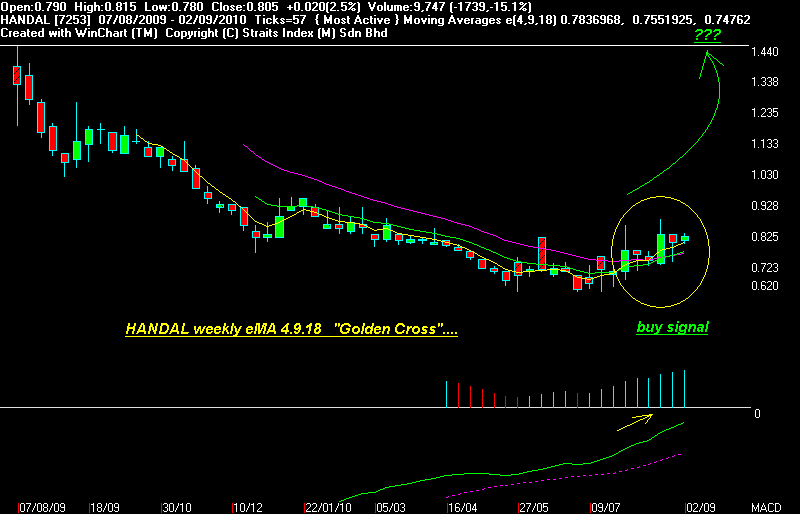Click the 1.235 price axis label

tap(765, 113)
